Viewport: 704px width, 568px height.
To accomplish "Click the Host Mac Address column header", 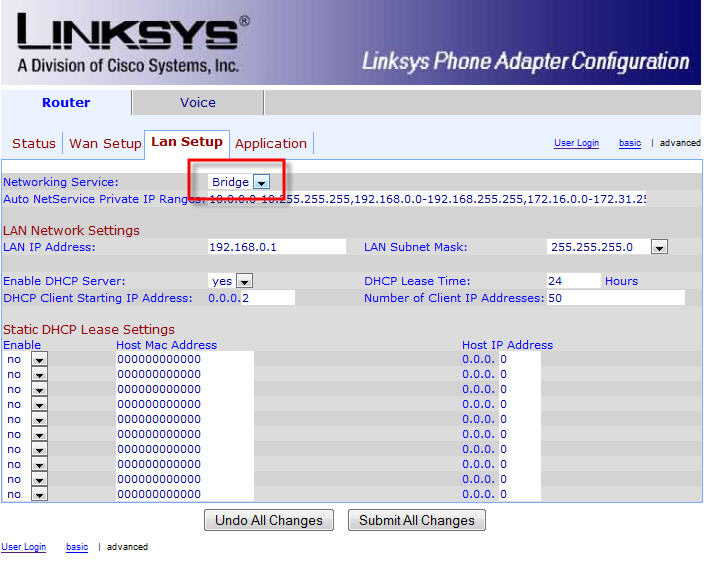I will tap(166, 345).
